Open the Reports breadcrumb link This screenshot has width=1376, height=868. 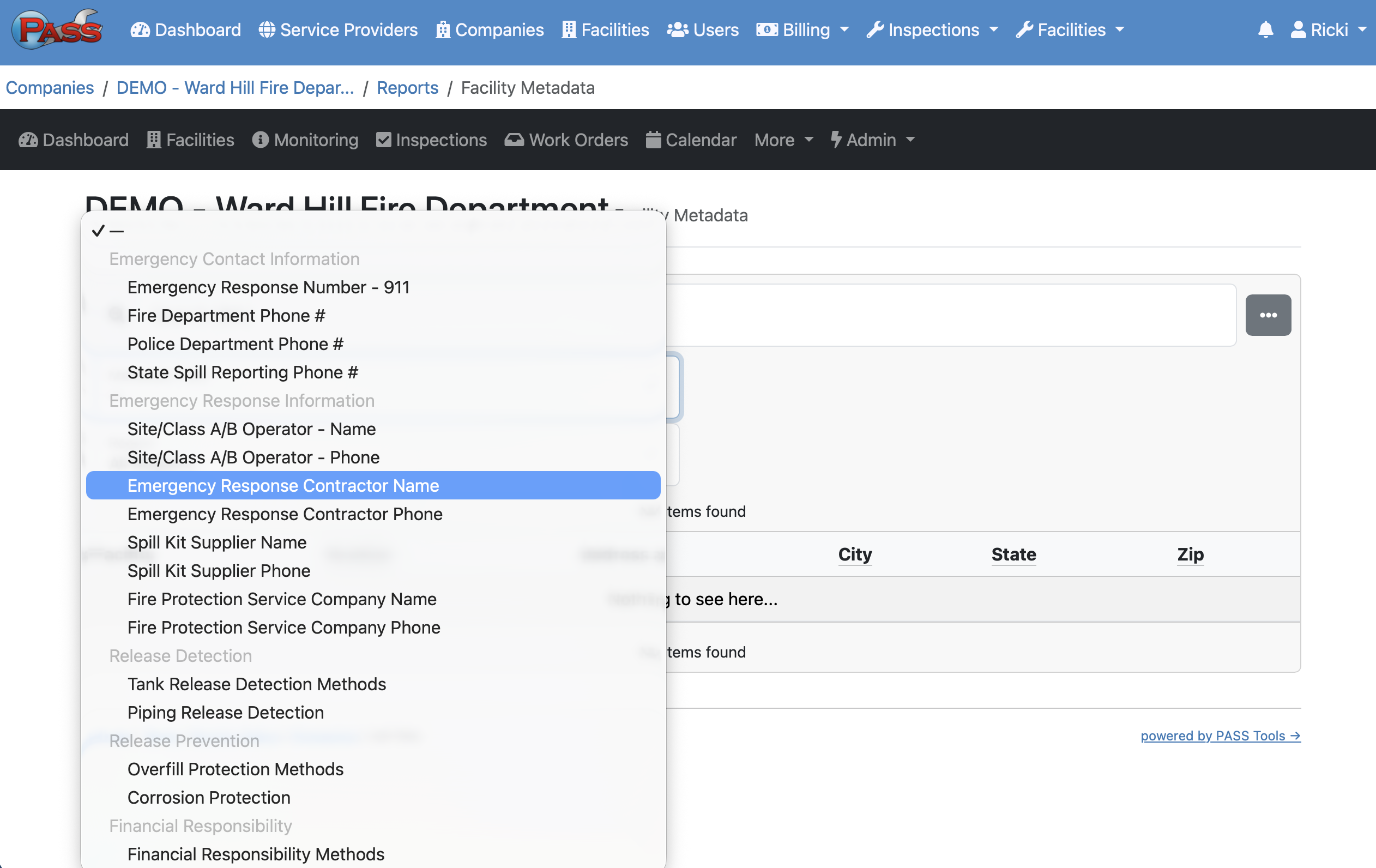[407, 87]
